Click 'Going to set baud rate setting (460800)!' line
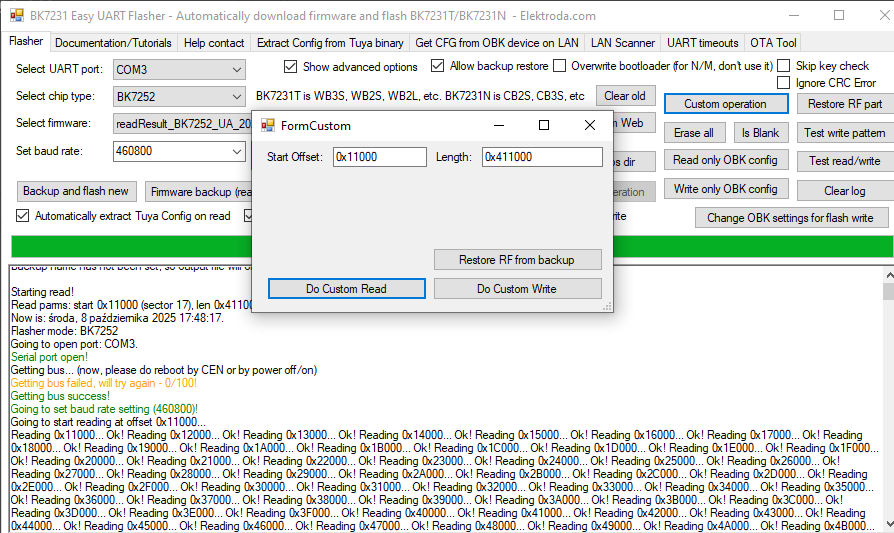Viewport: 894px width, 533px height. click(x=104, y=409)
